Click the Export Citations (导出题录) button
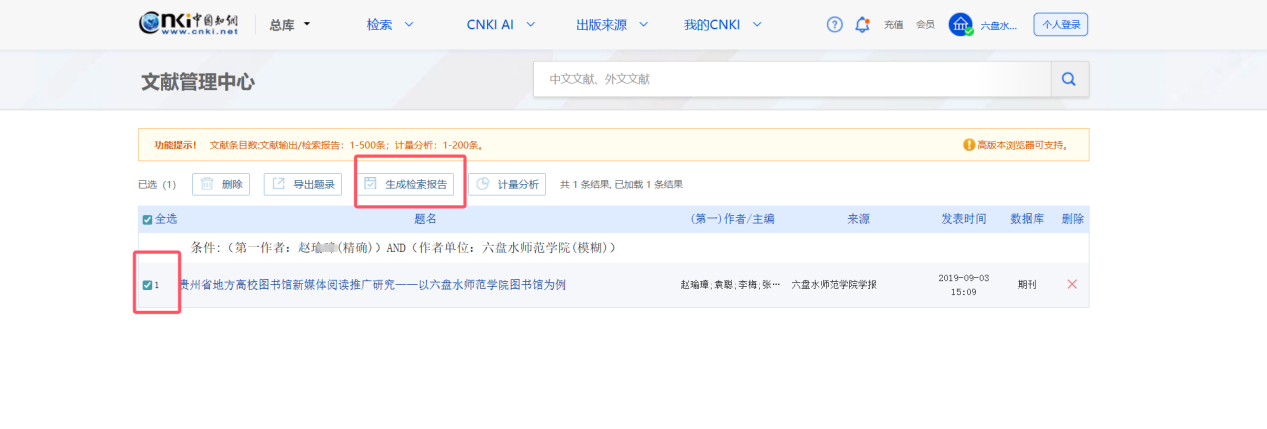The height and width of the screenshot is (429, 1267). pyautogui.click(x=304, y=184)
